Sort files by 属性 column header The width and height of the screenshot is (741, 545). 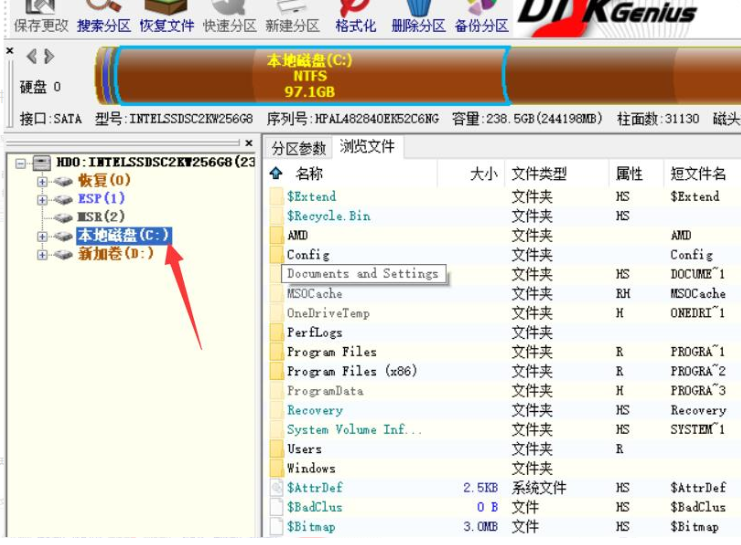(x=629, y=174)
